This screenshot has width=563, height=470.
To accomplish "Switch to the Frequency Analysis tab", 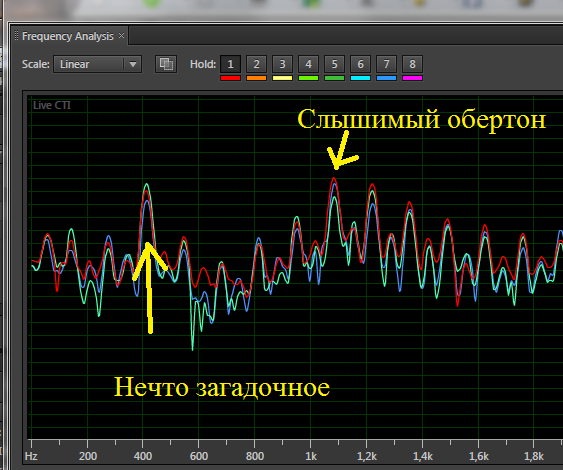I will [x=68, y=36].
